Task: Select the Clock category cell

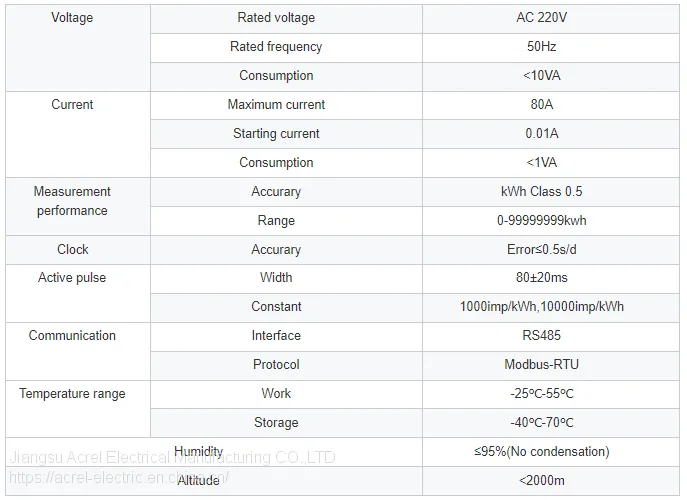Action: (78, 250)
